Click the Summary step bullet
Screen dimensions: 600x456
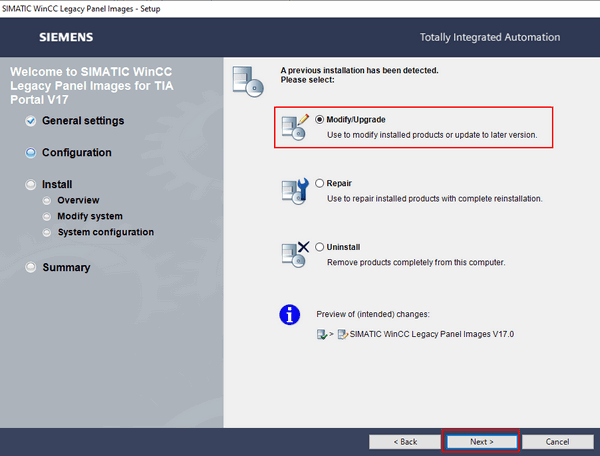[x=31, y=267]
